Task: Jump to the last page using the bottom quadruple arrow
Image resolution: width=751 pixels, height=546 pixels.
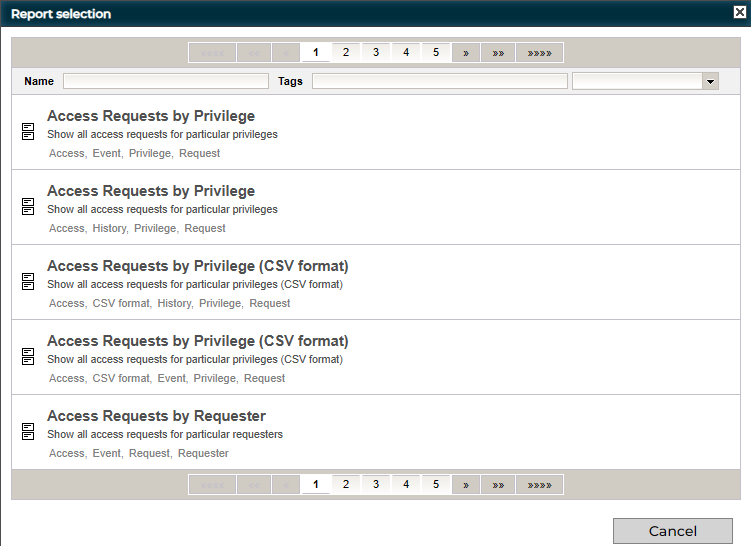Action: point(540,485)
